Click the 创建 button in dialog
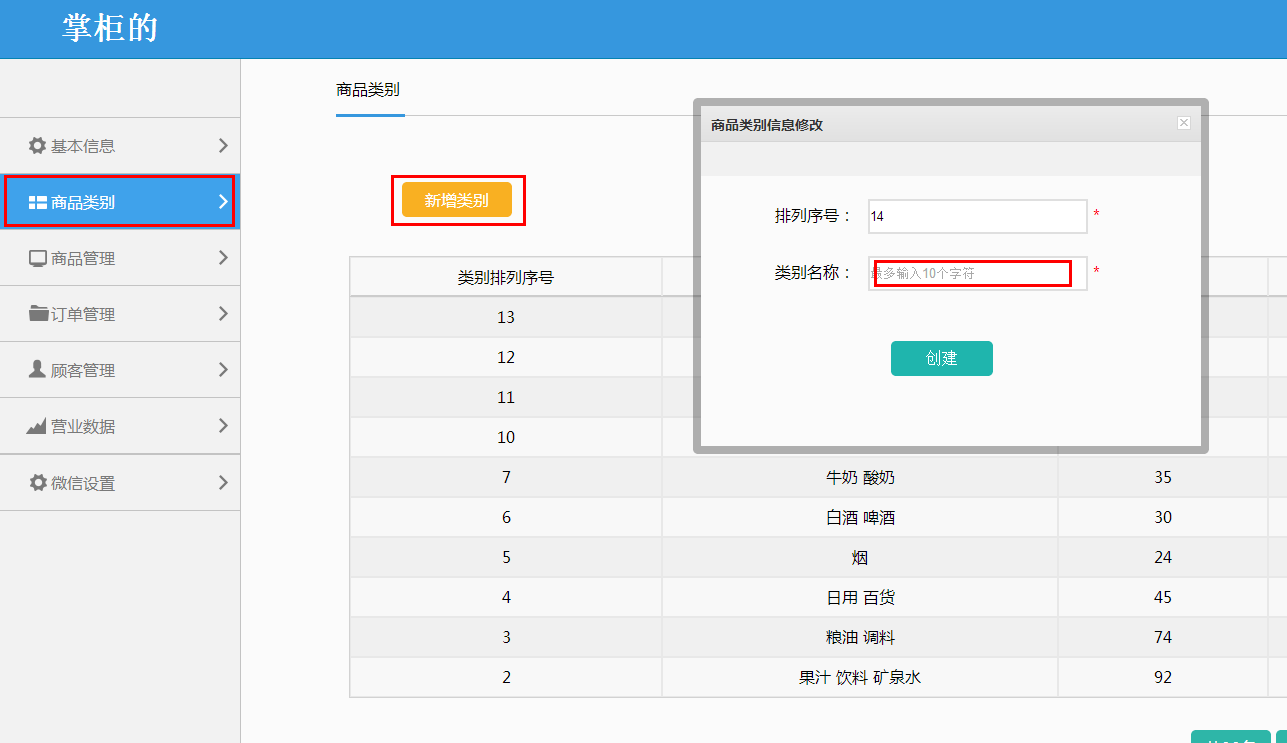 [x=941, y=358]
